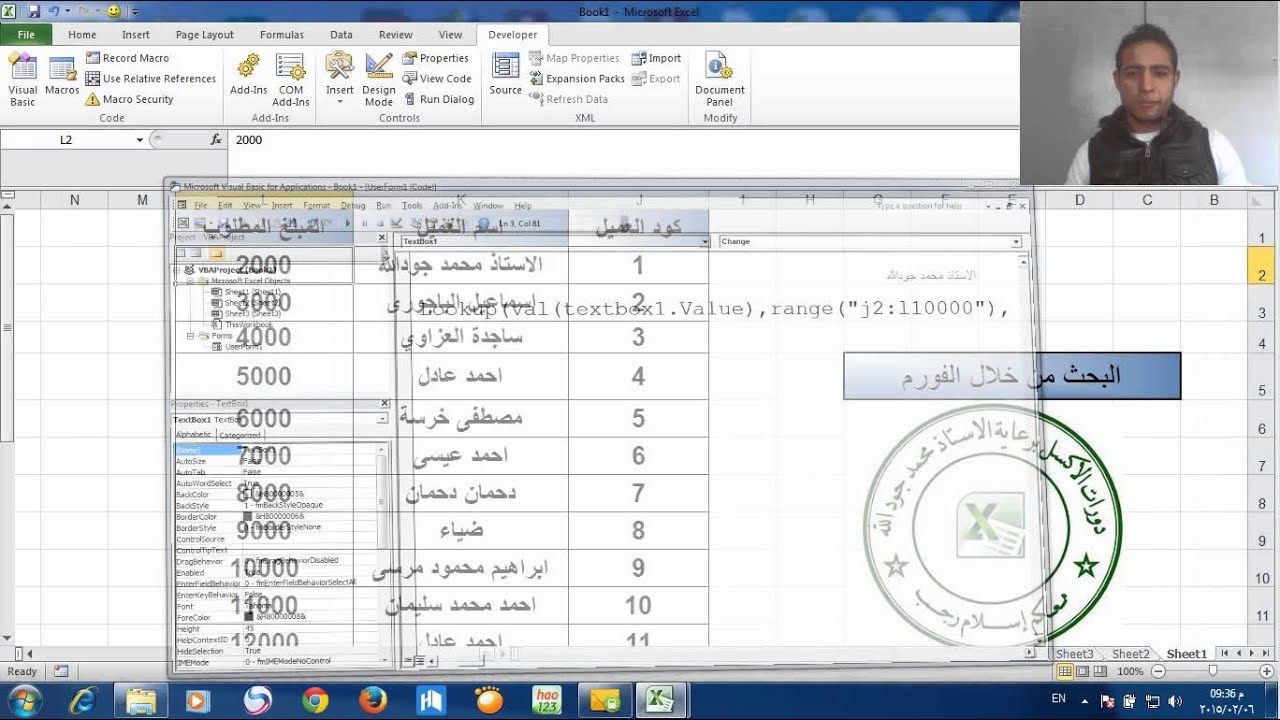1280x720 pixels.
Task: Click cell with customer احمد عيسى
Action: (x=461, y=456)
